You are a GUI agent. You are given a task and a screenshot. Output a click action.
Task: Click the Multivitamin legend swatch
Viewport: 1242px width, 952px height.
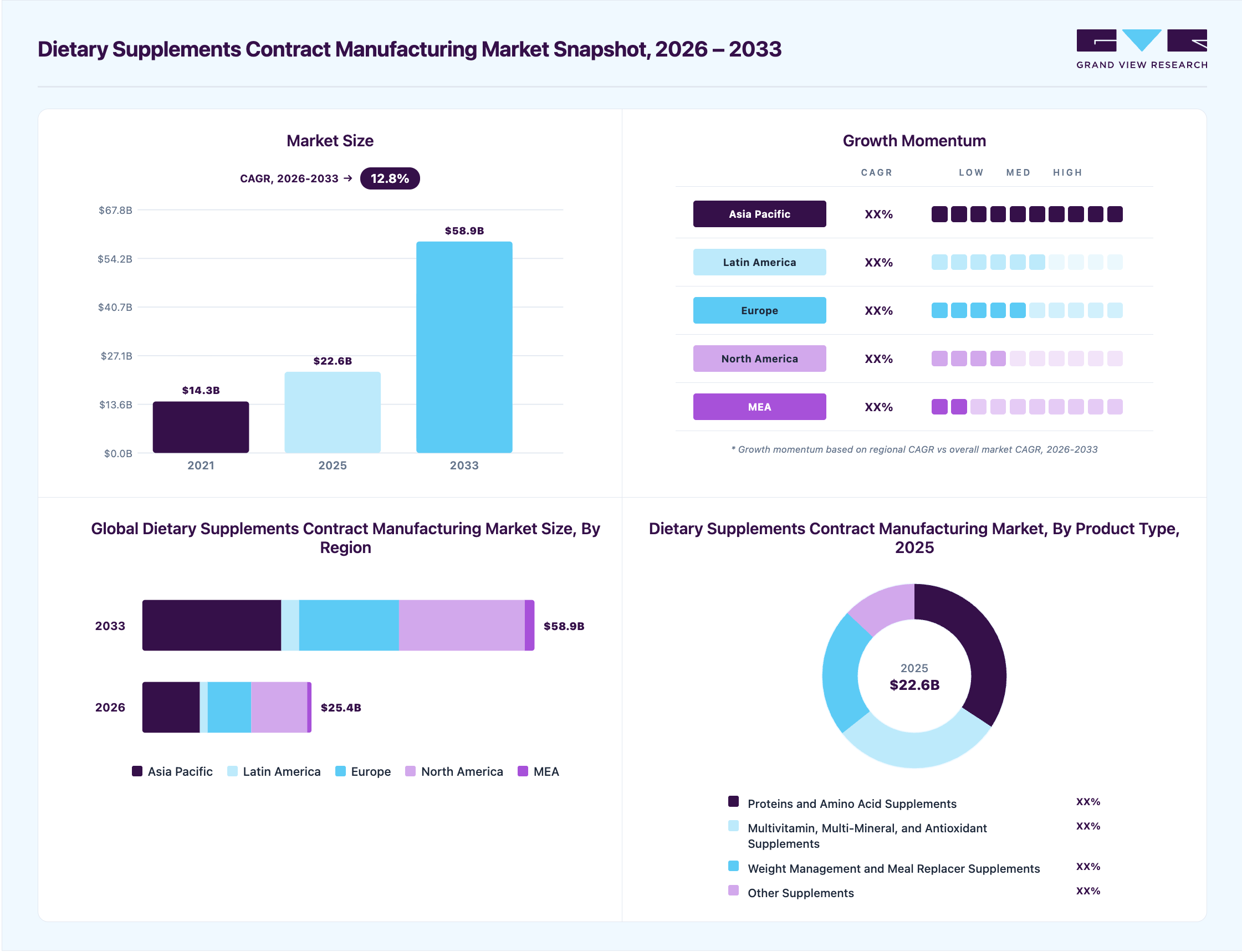733,826
